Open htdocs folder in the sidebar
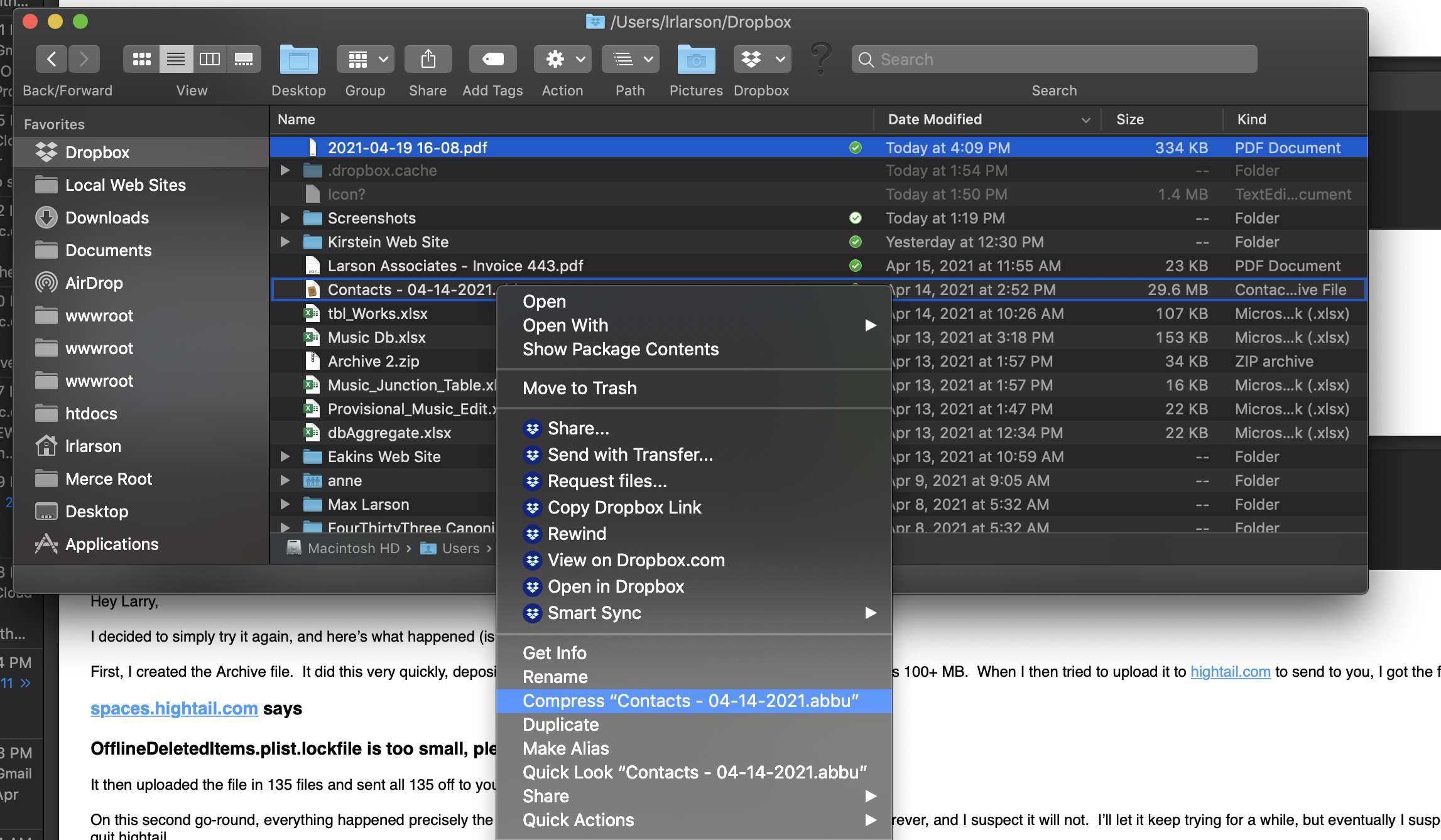Image resolution: width=1441 pixels, height=840 pixels. click(x=141, y=414)
